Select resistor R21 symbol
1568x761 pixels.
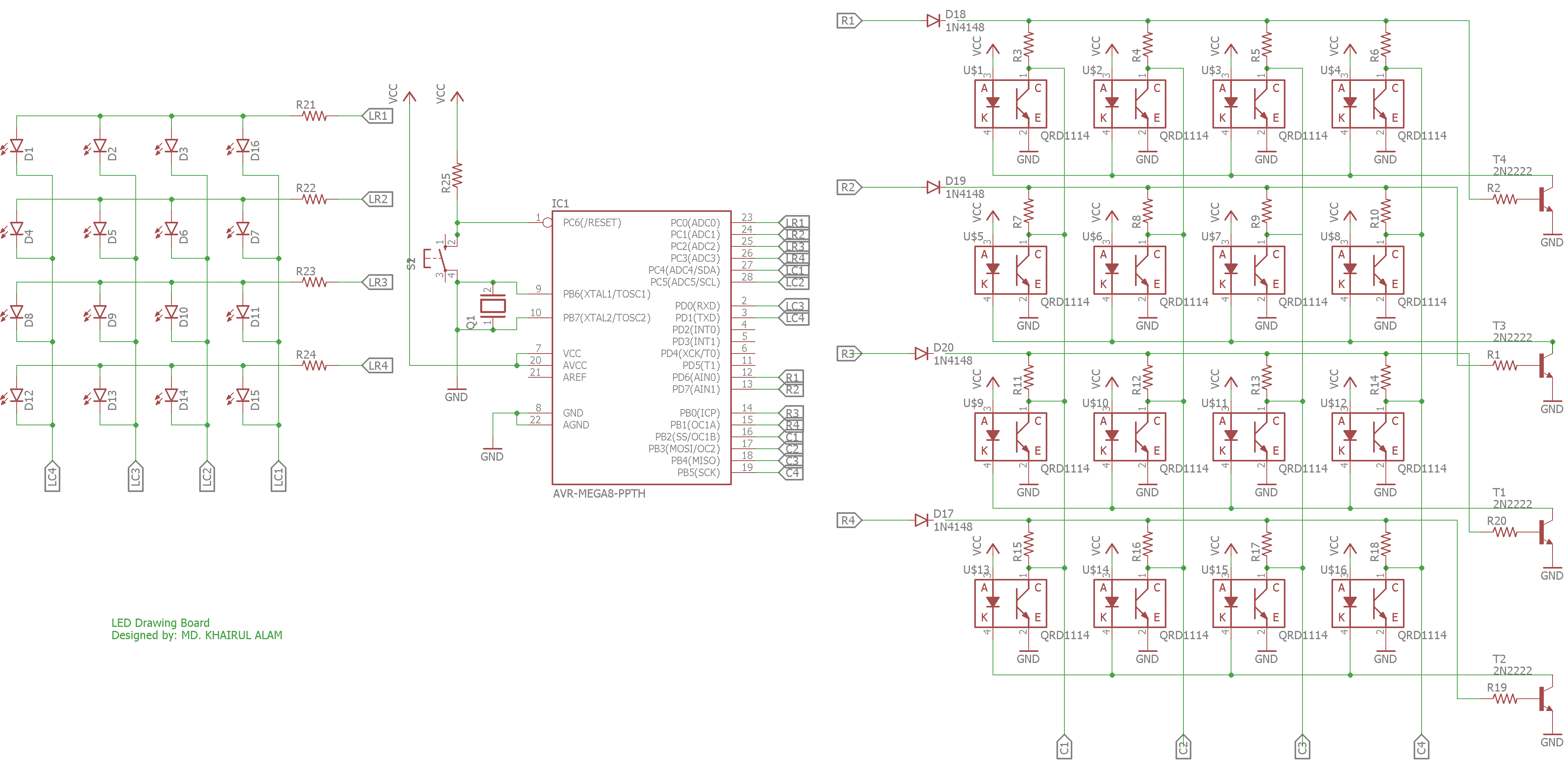(x=315, y=115)
